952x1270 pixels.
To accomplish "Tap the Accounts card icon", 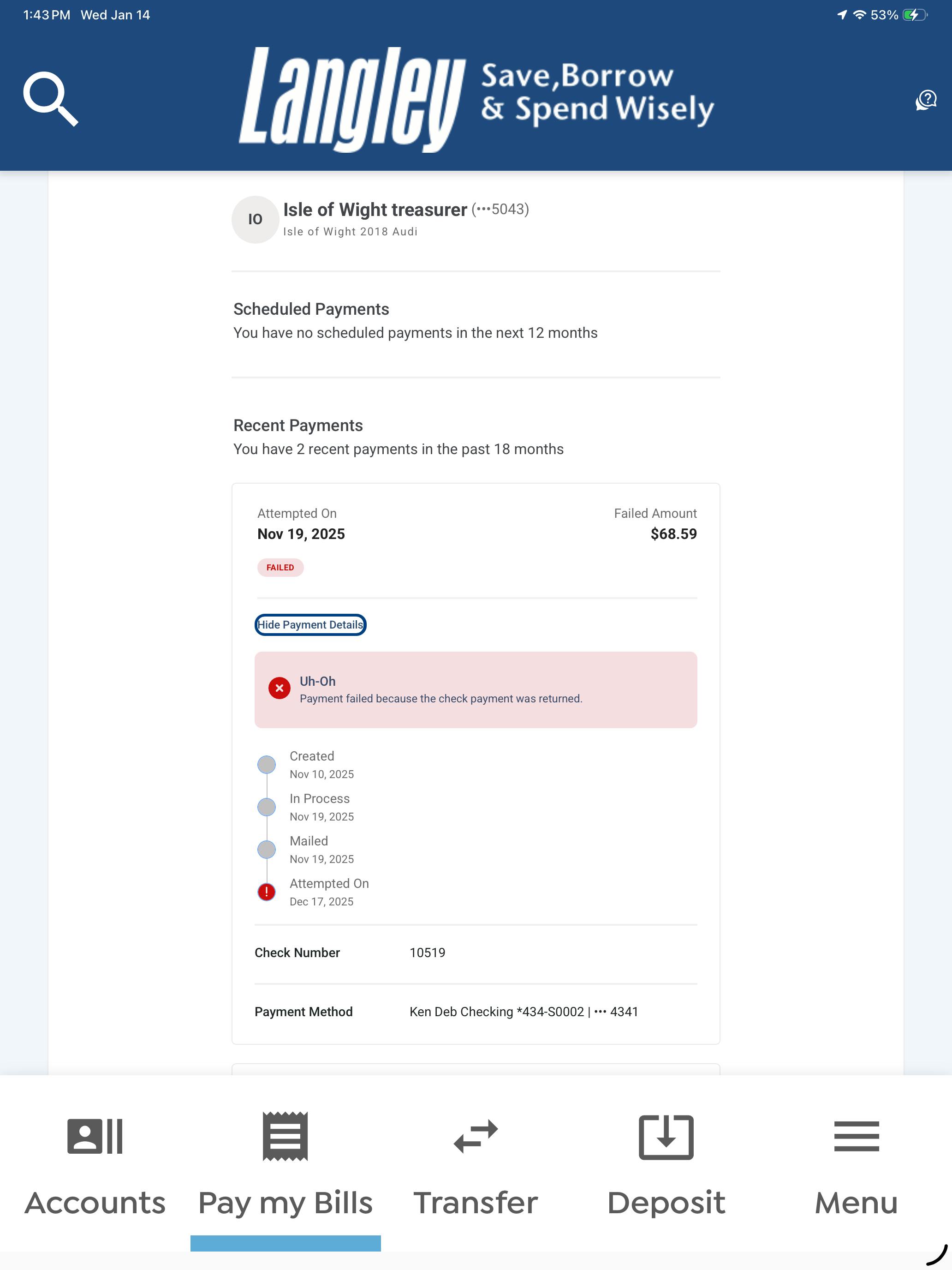I will 95,1136.
